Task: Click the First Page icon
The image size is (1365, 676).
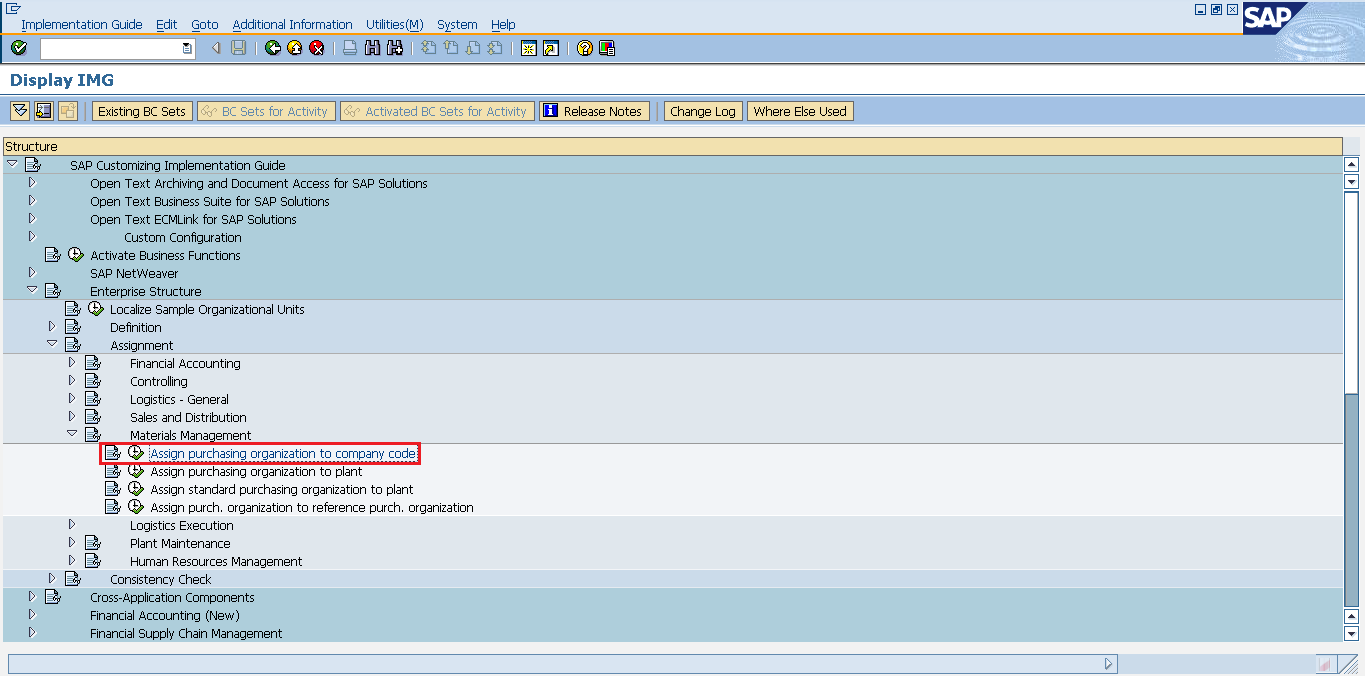Action: [x=429, y=48]
